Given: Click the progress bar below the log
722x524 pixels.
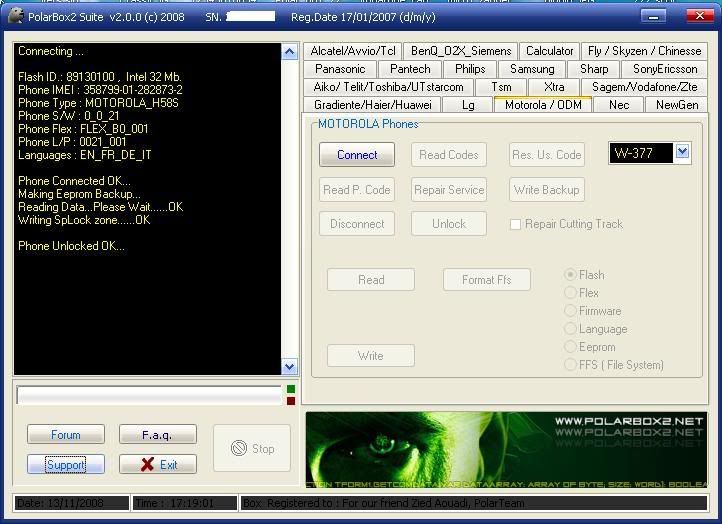Looking at the screenshot, I should click(149, 395).
